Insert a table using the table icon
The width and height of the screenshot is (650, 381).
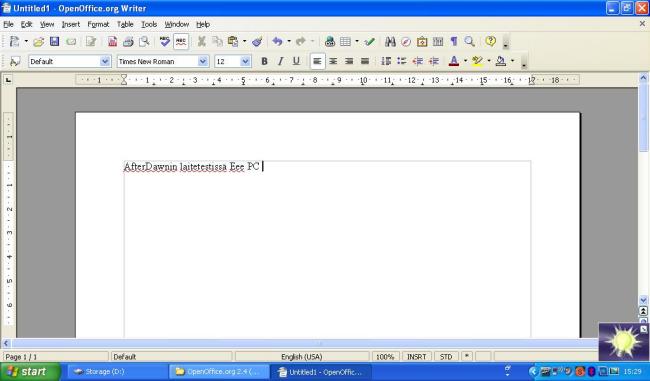click(345, 41)
